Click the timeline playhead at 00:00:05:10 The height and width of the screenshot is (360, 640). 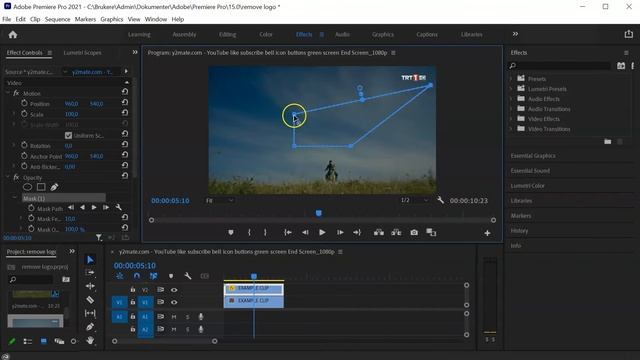pos(254,276)
